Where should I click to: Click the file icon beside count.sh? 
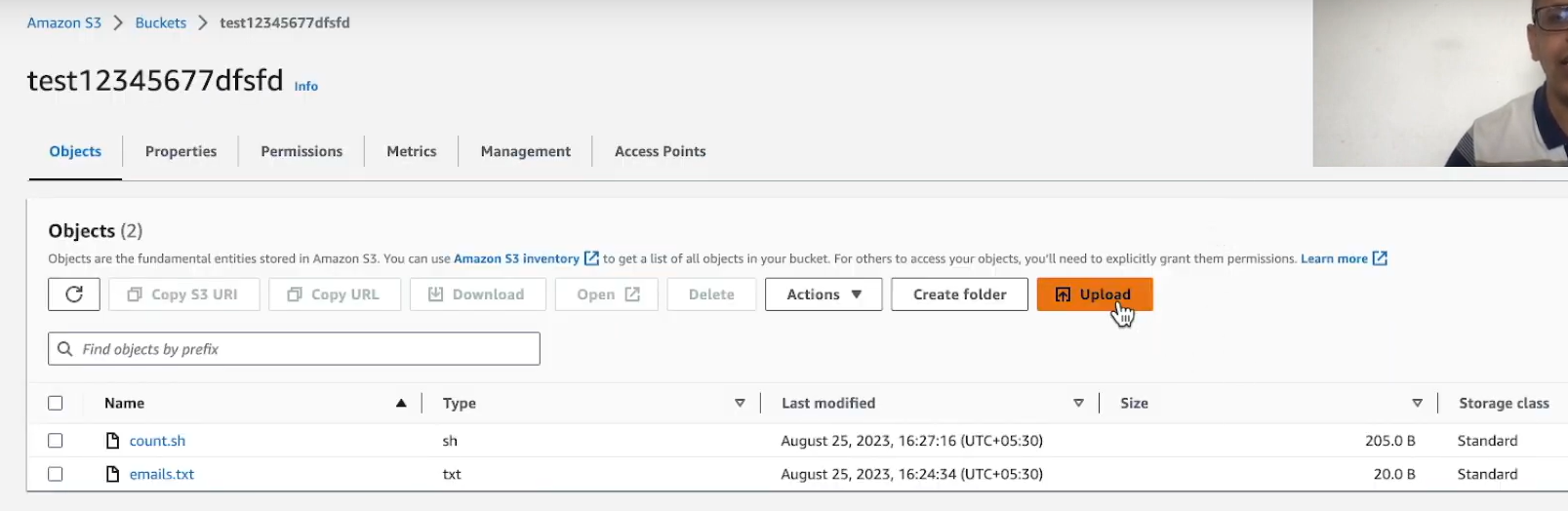click(112, 441)
